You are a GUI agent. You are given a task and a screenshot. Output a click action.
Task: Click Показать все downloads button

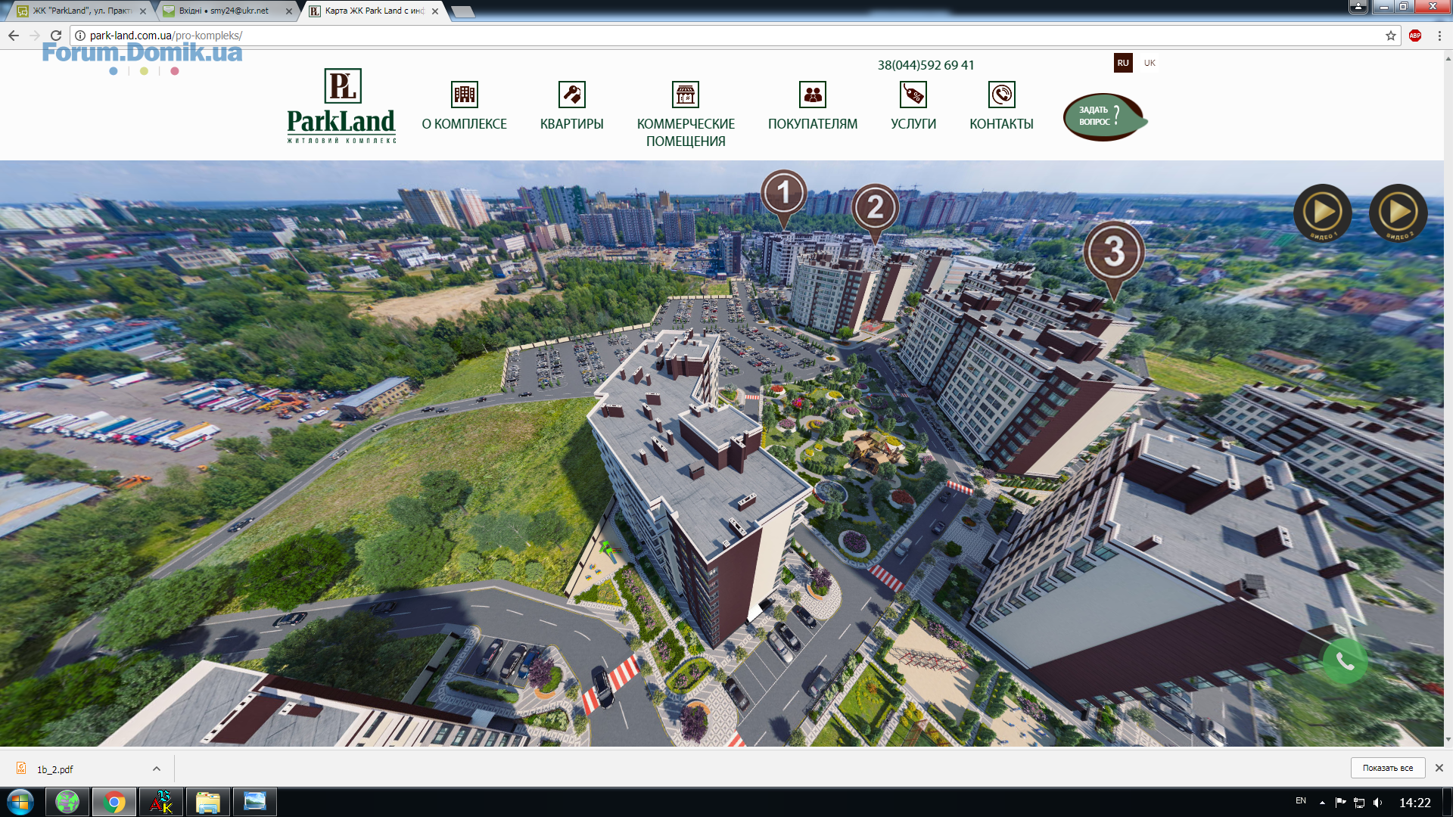point(1388,768)
